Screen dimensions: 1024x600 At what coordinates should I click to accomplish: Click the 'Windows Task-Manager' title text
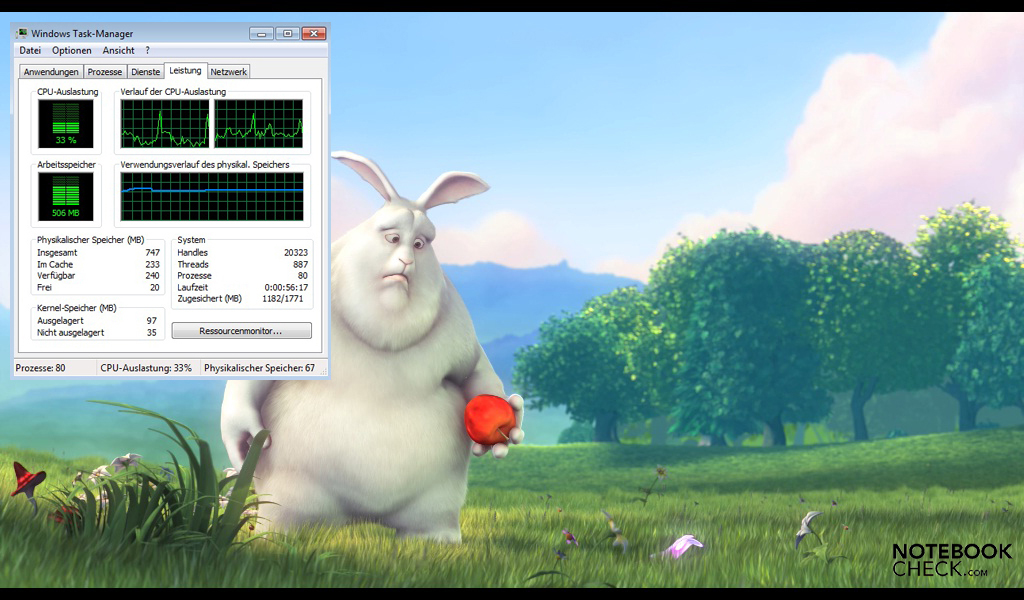[82, 33]
